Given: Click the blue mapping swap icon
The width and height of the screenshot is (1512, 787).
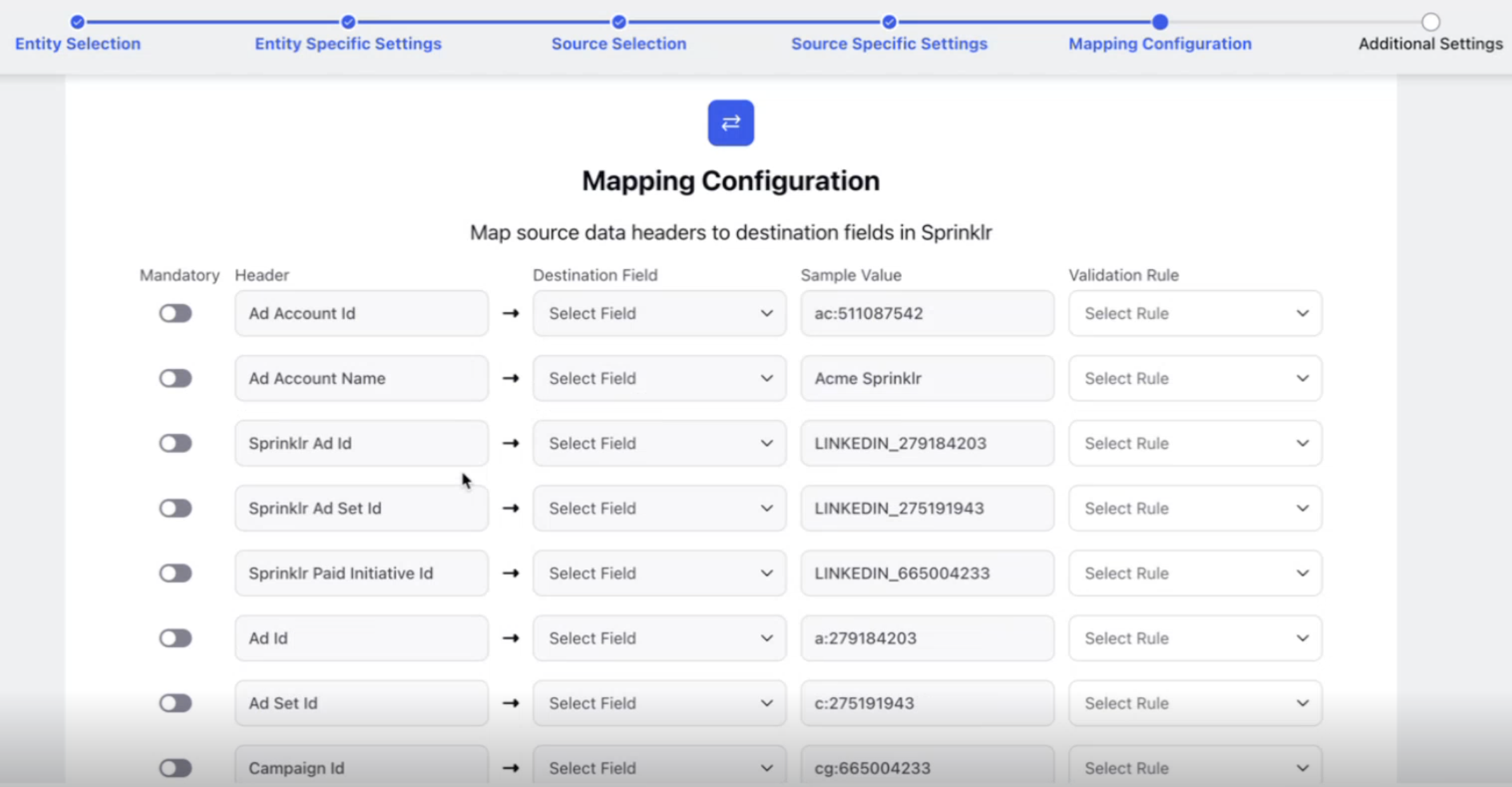Looking at the screenshot, I should pos(730,122).
